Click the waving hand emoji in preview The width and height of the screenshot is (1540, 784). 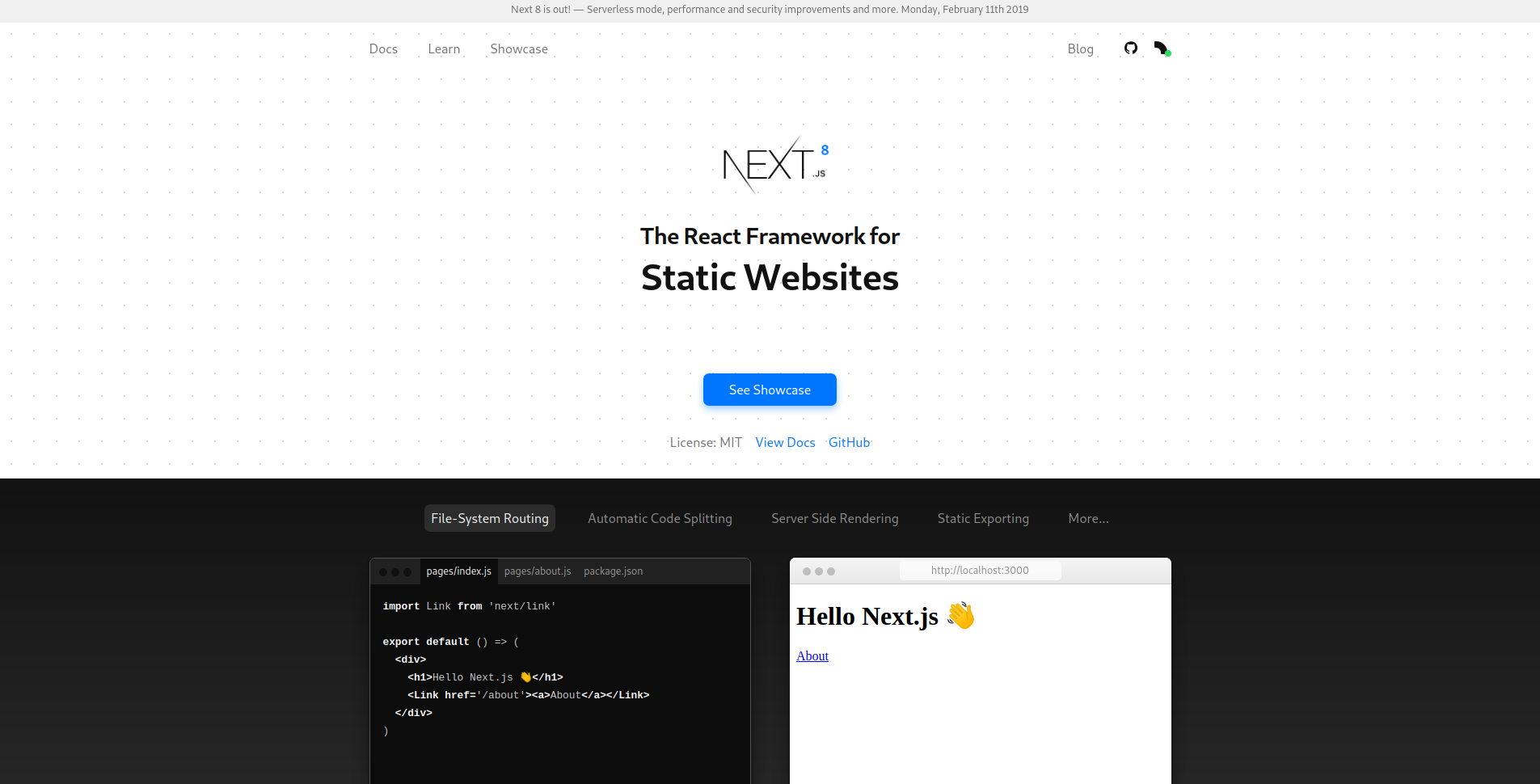tap(960, 616)
